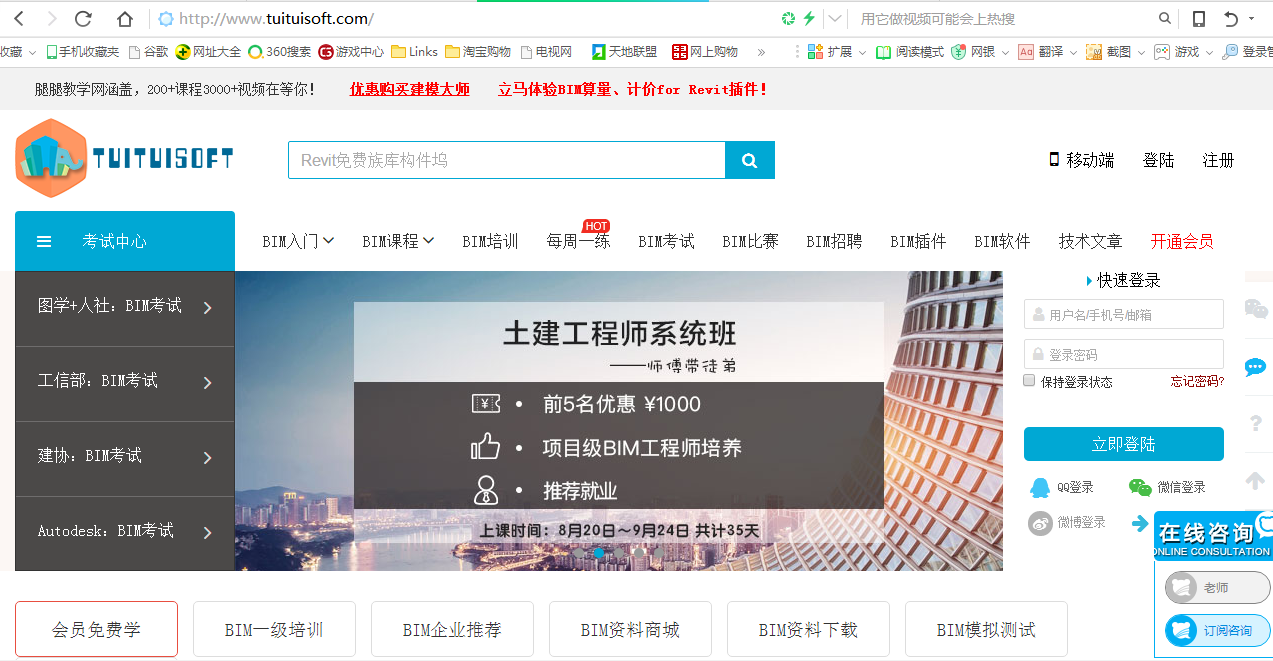This screenshot has width=1273, height=661.
Task: Expand the Autodesk:BIM考试 category
Action: coord(125,532)
